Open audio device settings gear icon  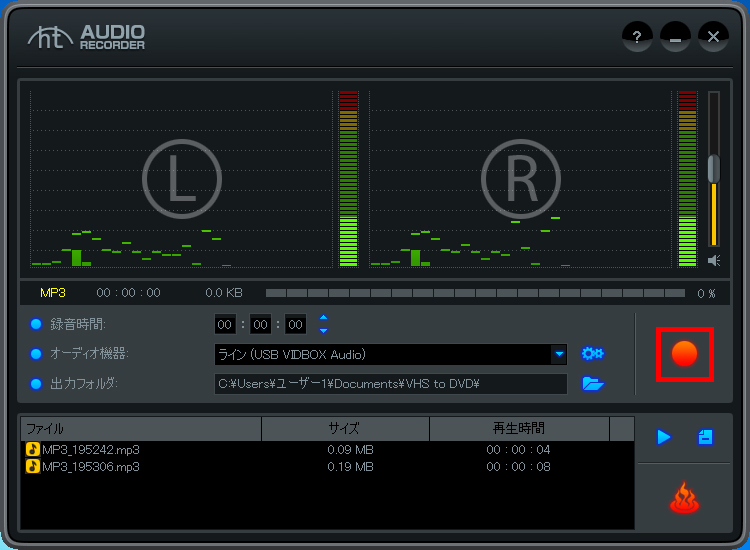(x=593, y=353)
